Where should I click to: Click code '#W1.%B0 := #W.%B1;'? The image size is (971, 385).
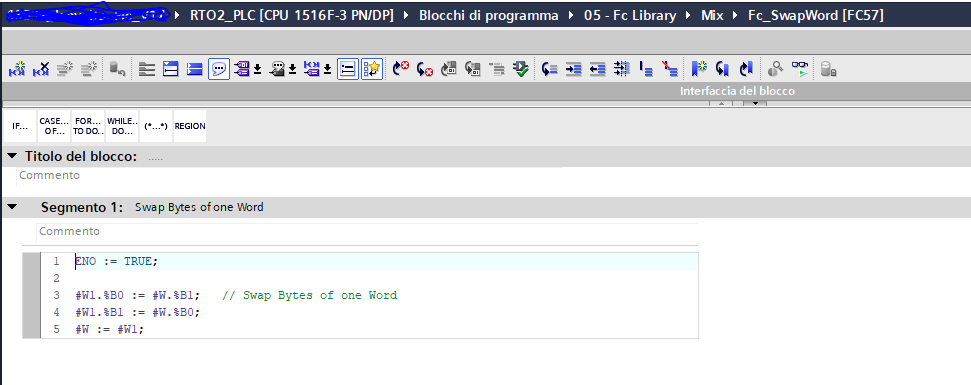137,295
